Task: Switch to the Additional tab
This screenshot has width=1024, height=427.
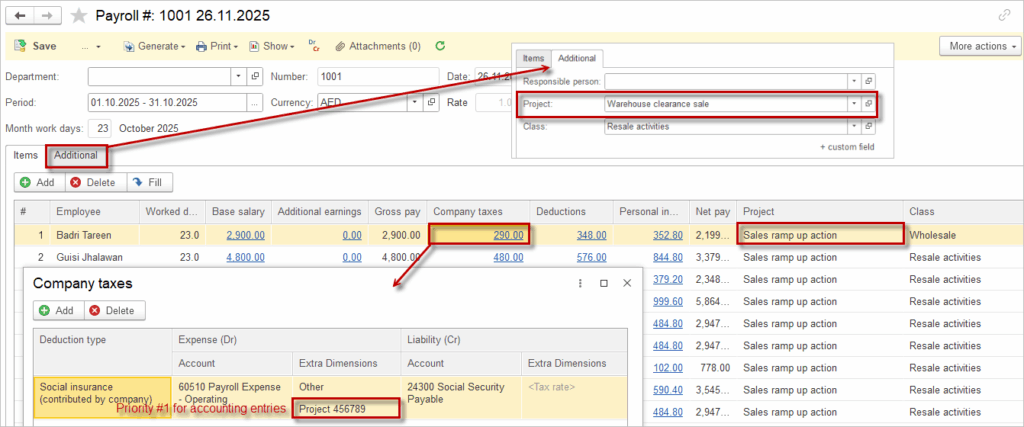Action: (76, 155)
